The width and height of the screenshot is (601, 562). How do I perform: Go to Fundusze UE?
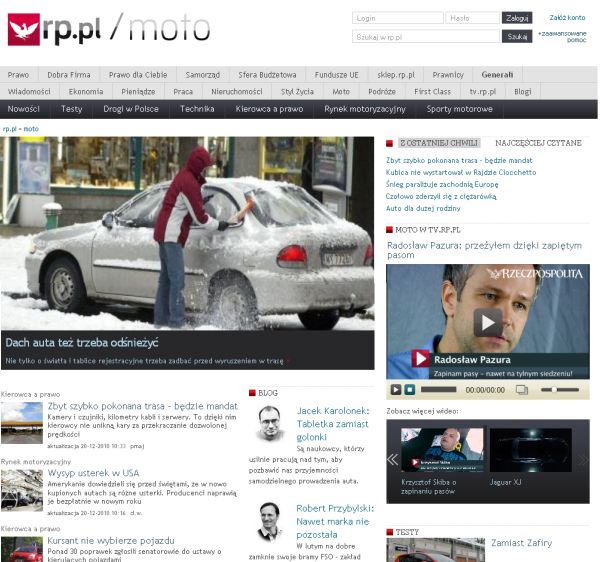click(x=337, y=75)
